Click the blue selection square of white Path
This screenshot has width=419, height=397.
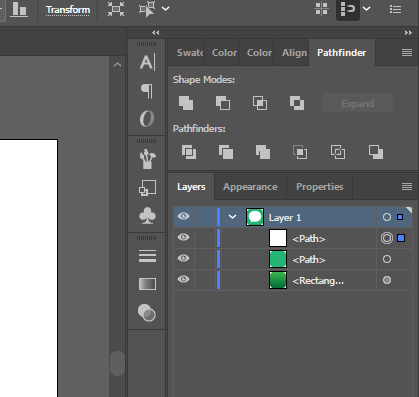pyautogui.click(x=401, y=238)
